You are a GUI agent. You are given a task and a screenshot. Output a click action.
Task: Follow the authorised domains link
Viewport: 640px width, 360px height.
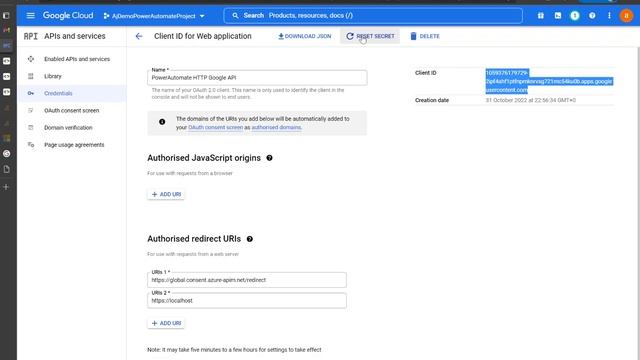pyautogui.click(x=276, y=127)
